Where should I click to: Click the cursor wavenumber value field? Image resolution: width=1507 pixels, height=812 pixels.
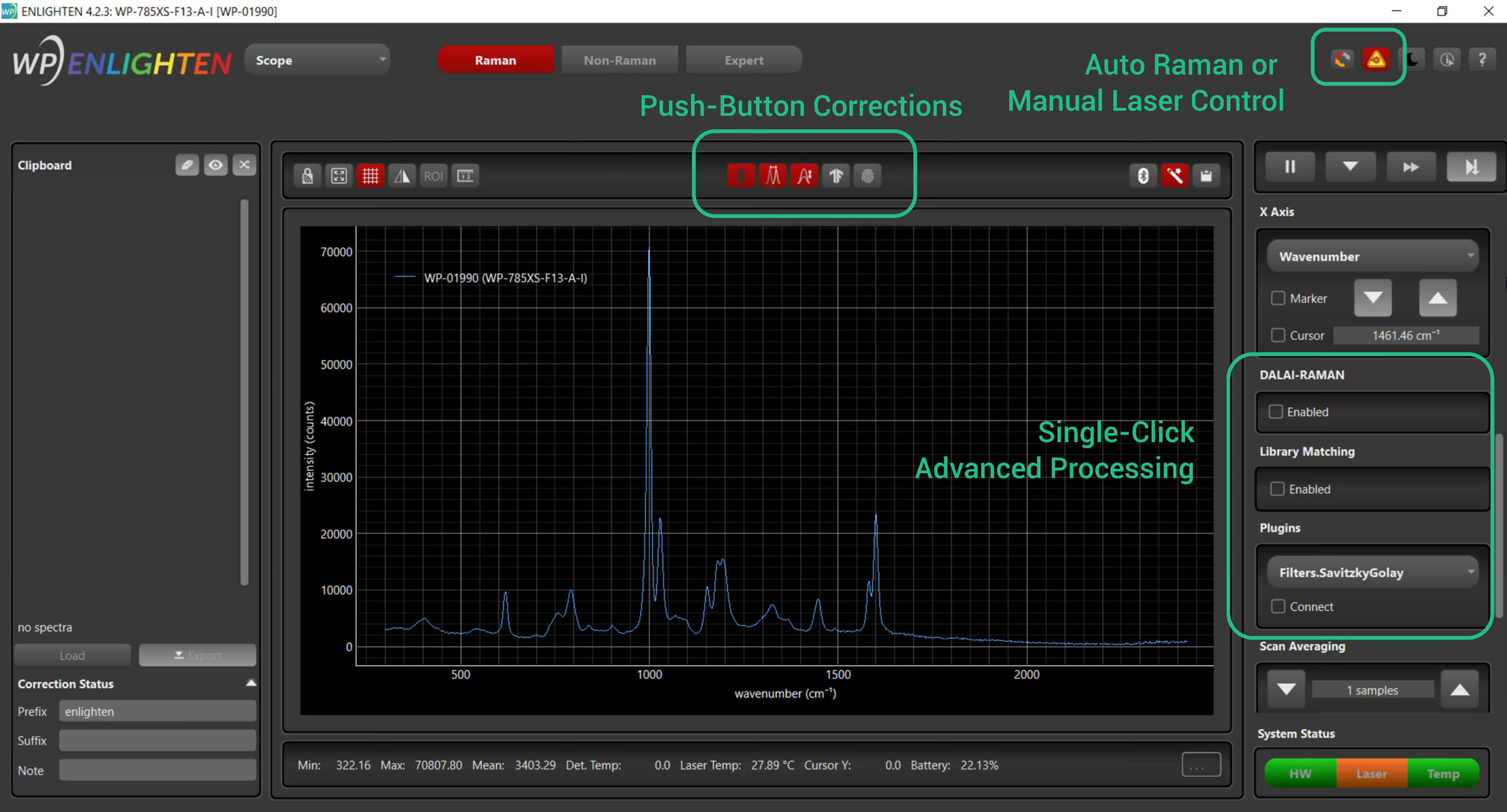tap(1406, 335)
